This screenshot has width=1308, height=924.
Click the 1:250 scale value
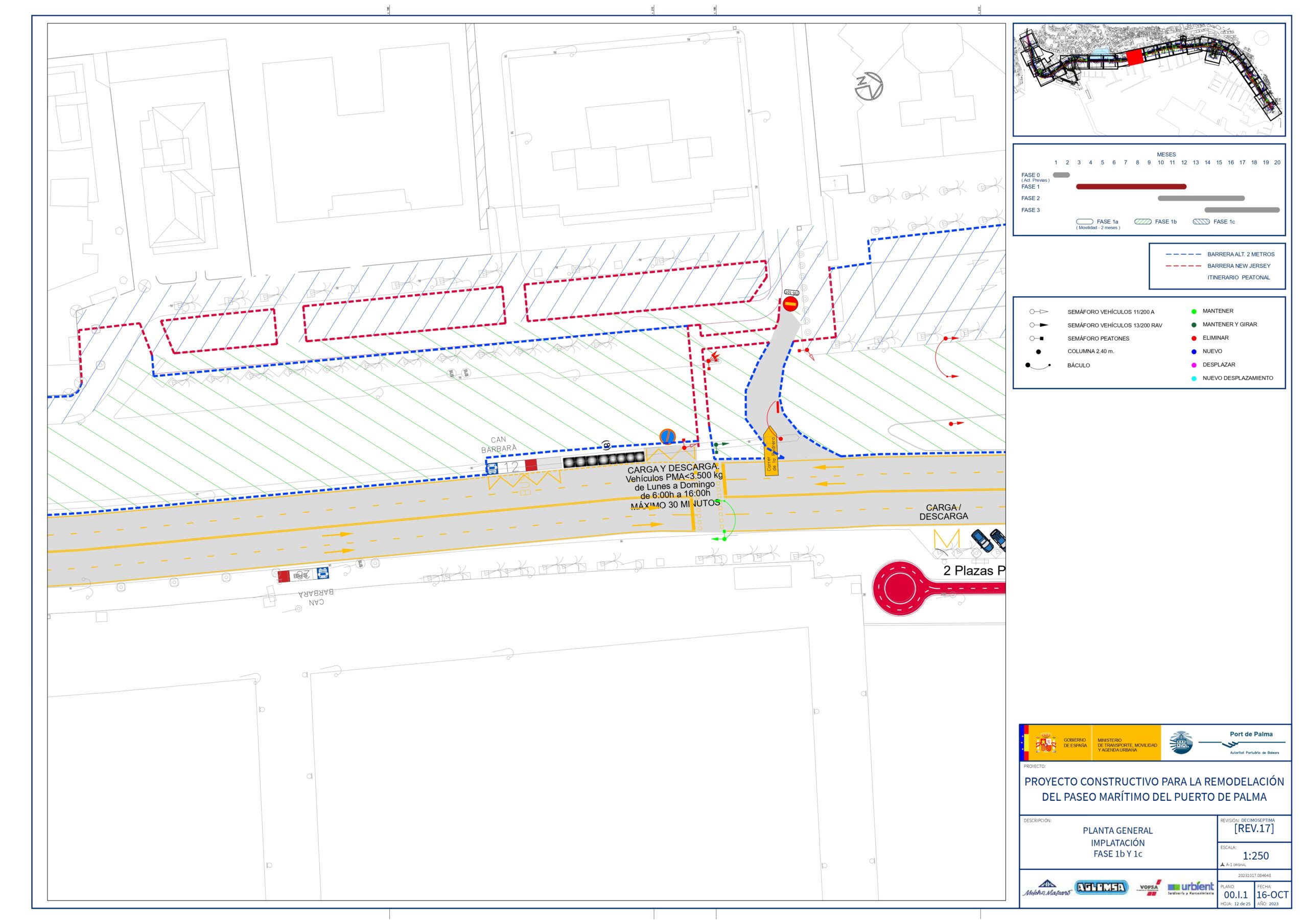1255,856
